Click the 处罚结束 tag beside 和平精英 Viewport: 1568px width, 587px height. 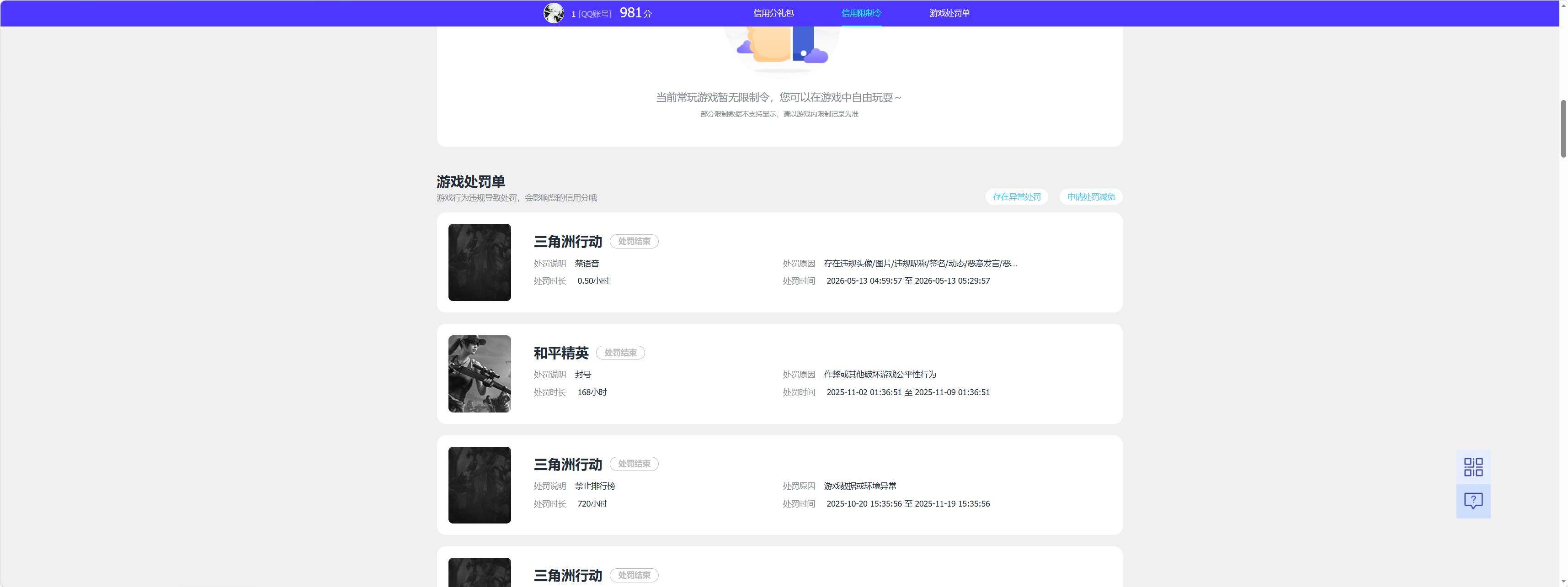620,353
